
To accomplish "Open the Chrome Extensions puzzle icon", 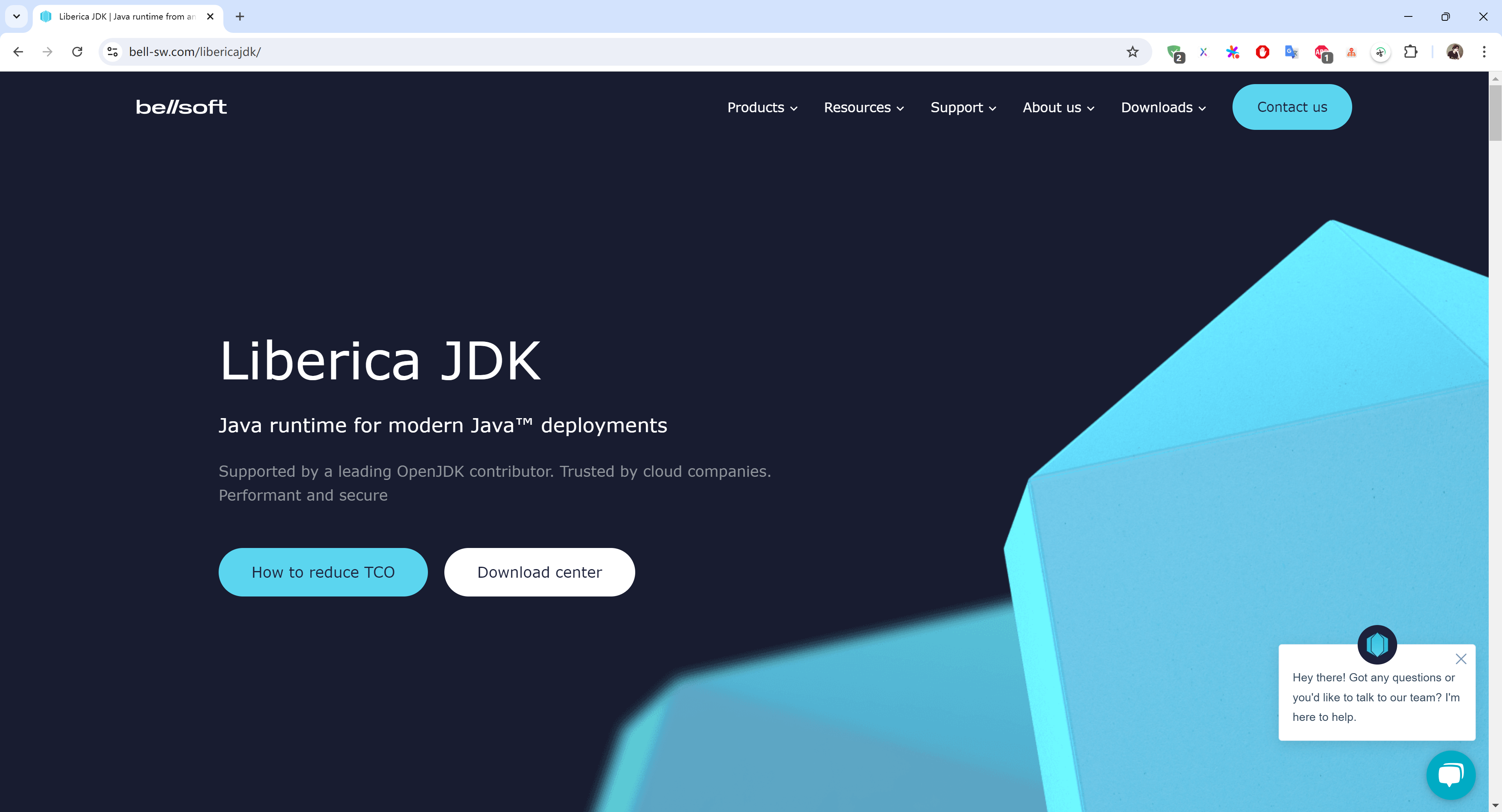I will (x=1410, y=52).
